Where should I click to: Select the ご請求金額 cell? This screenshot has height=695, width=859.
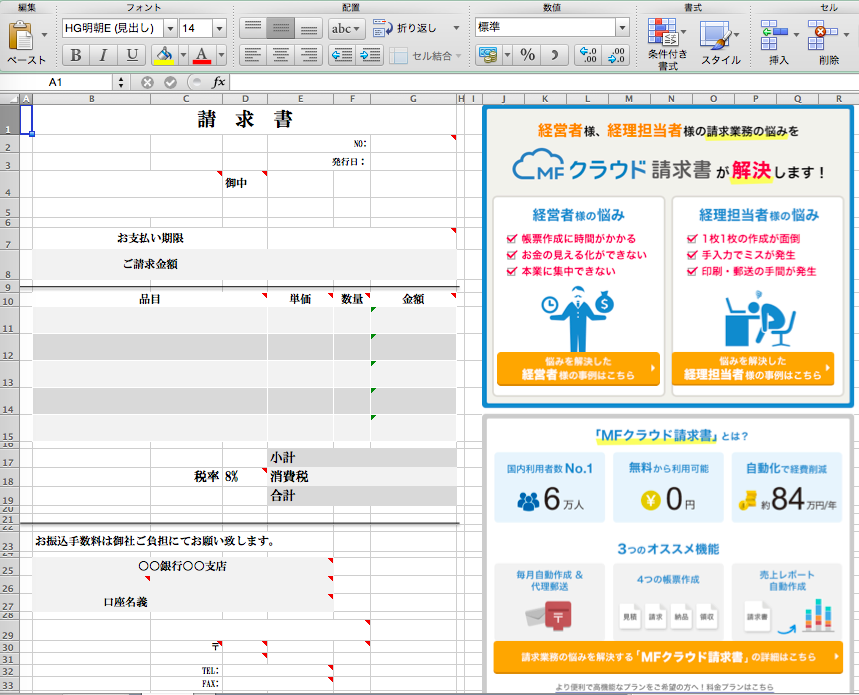(150, 265)
